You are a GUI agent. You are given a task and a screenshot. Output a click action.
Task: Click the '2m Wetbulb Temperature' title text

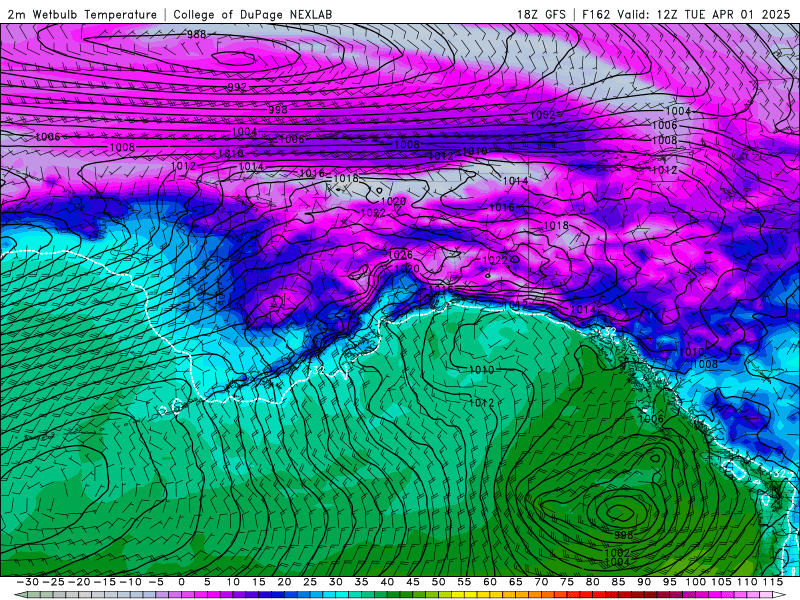pyautogui.click(x=82, y=14)
